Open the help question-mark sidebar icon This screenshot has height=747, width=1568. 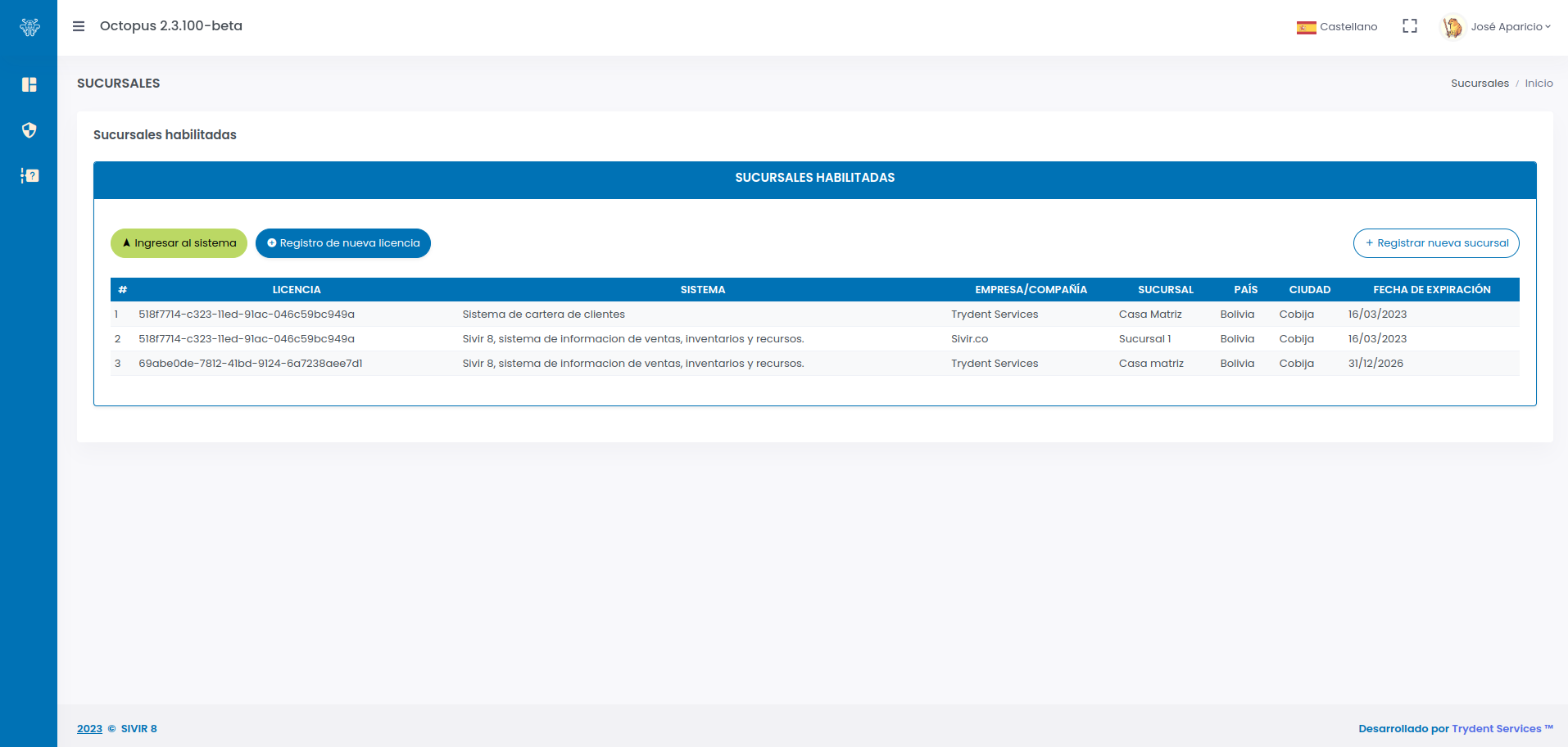coord(29,175)
